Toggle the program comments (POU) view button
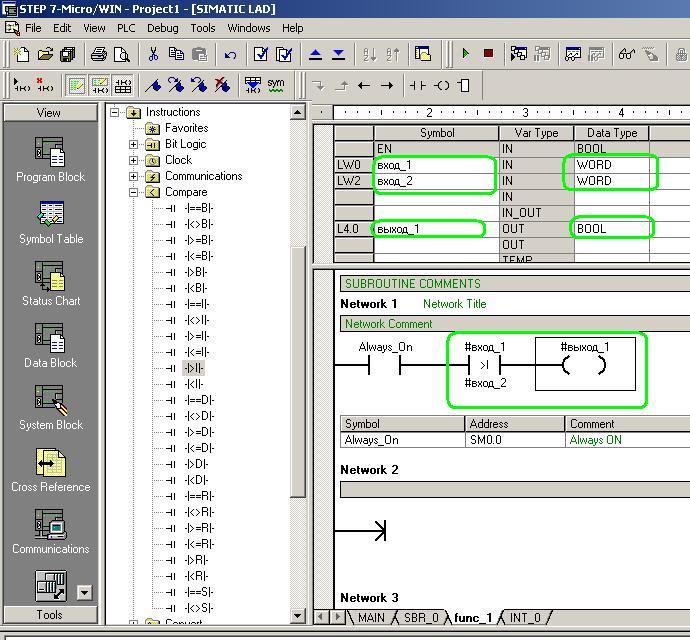Image resolution: width=690 pixels, height=640 pixels. click(77, 85)
